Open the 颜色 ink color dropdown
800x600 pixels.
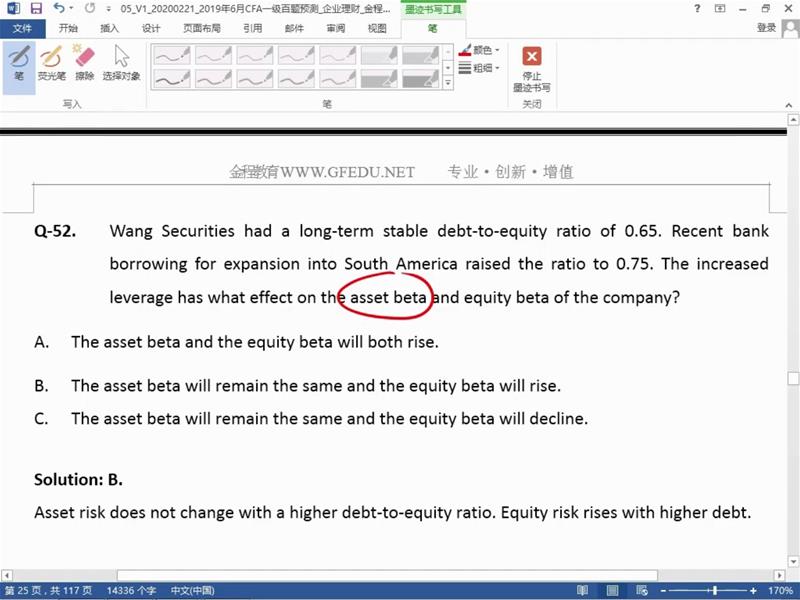[479, 50]
